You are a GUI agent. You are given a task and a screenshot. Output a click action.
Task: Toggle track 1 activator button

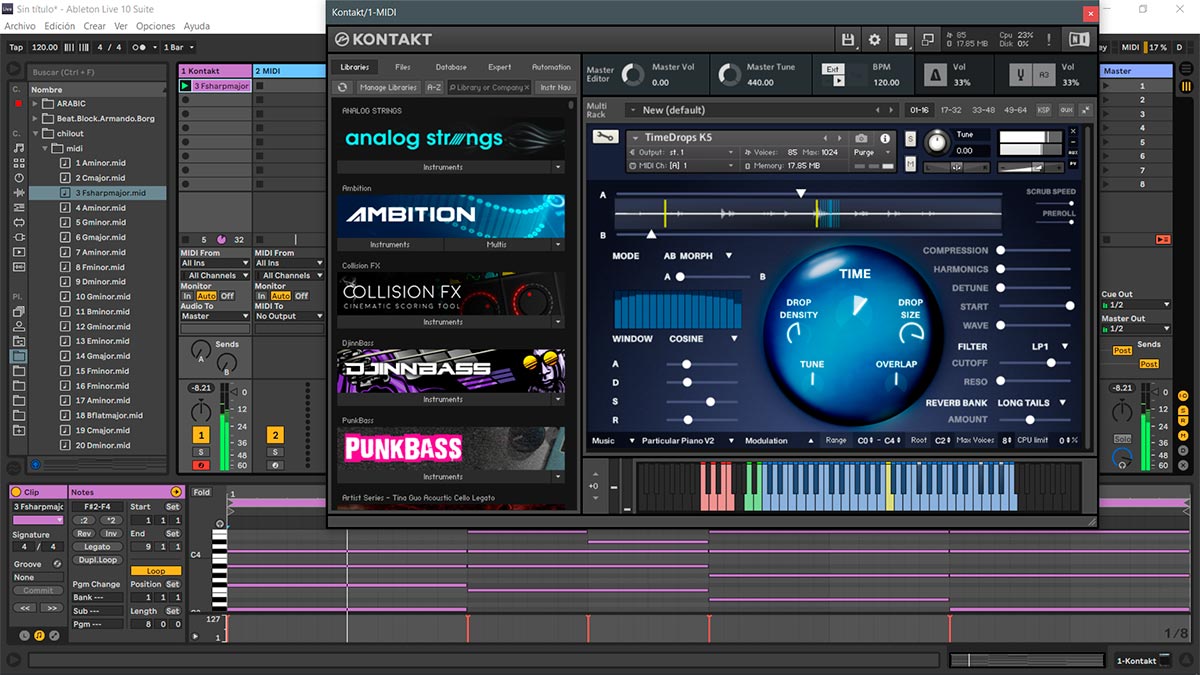click(x=201, y=435)
